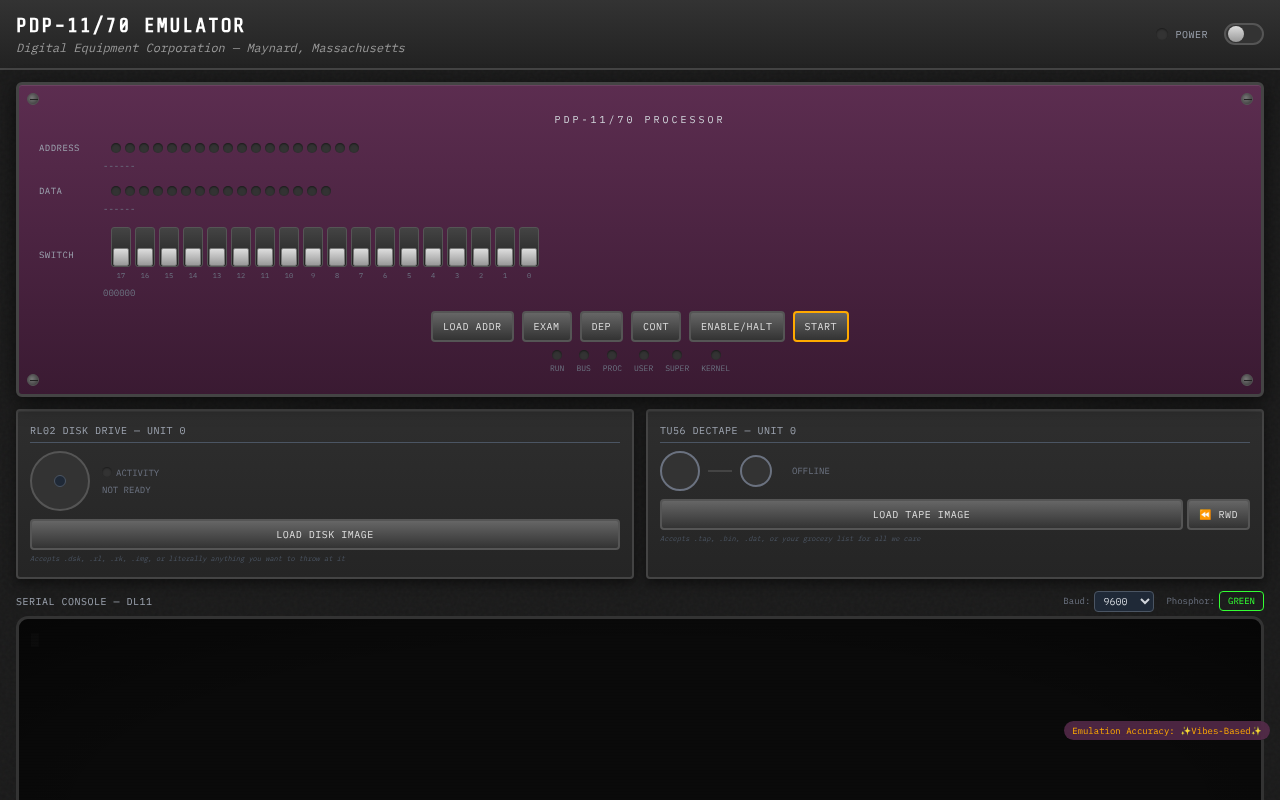Click LOAD DISK IMAGE on the RL02 drive
The height and width of the screenshot is (800, 1280).
point(324,534)
